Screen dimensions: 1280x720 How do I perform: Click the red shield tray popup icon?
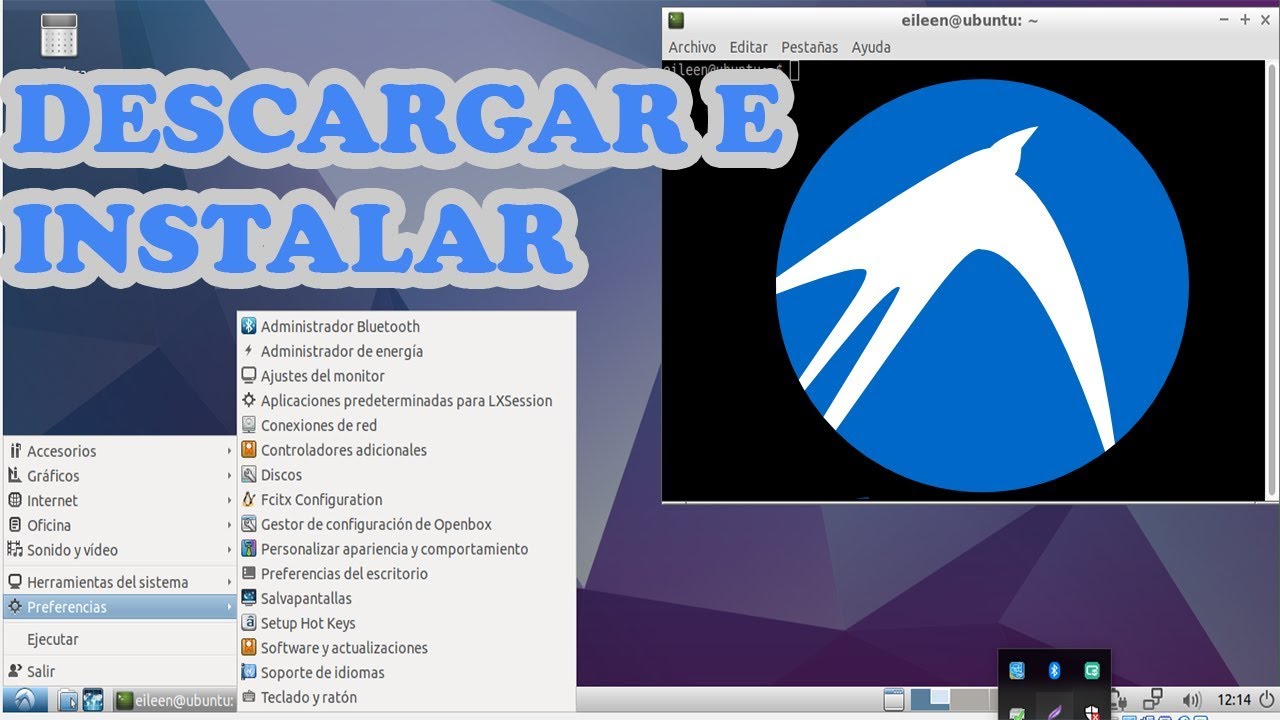pyautogui.click(x=1091, y=711)
